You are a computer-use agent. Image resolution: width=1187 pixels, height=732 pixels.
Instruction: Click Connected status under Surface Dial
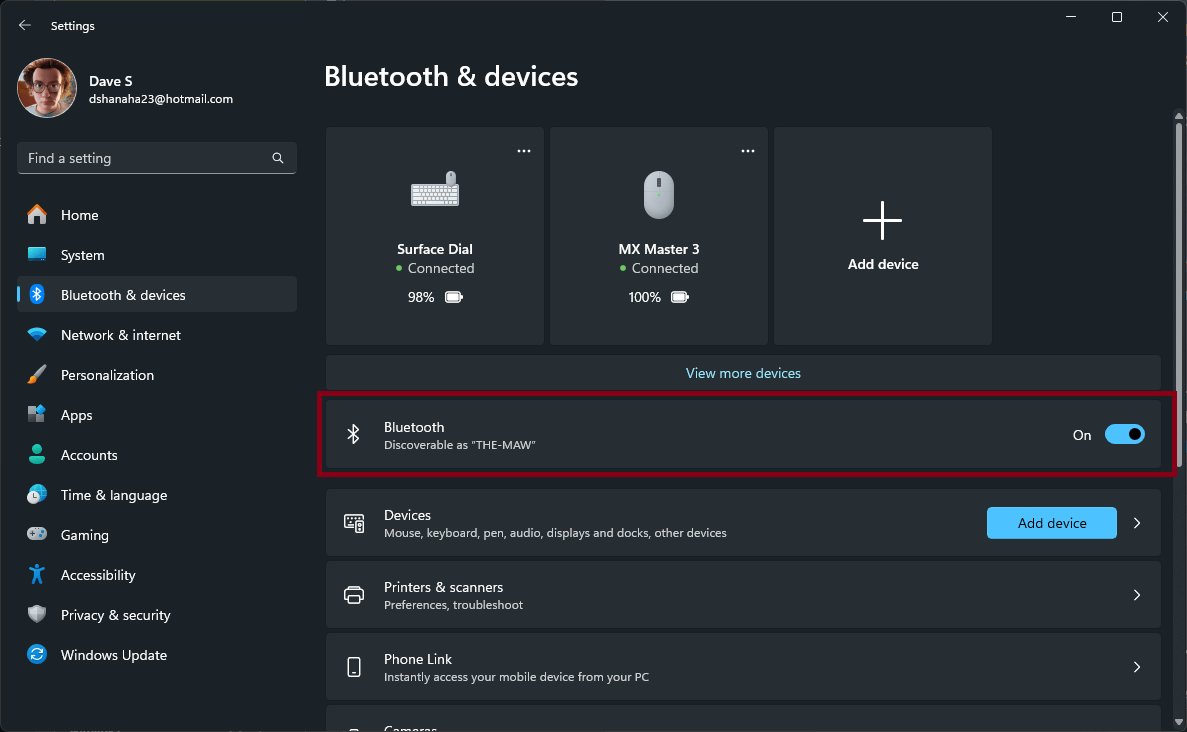click(x=441, y=269)
